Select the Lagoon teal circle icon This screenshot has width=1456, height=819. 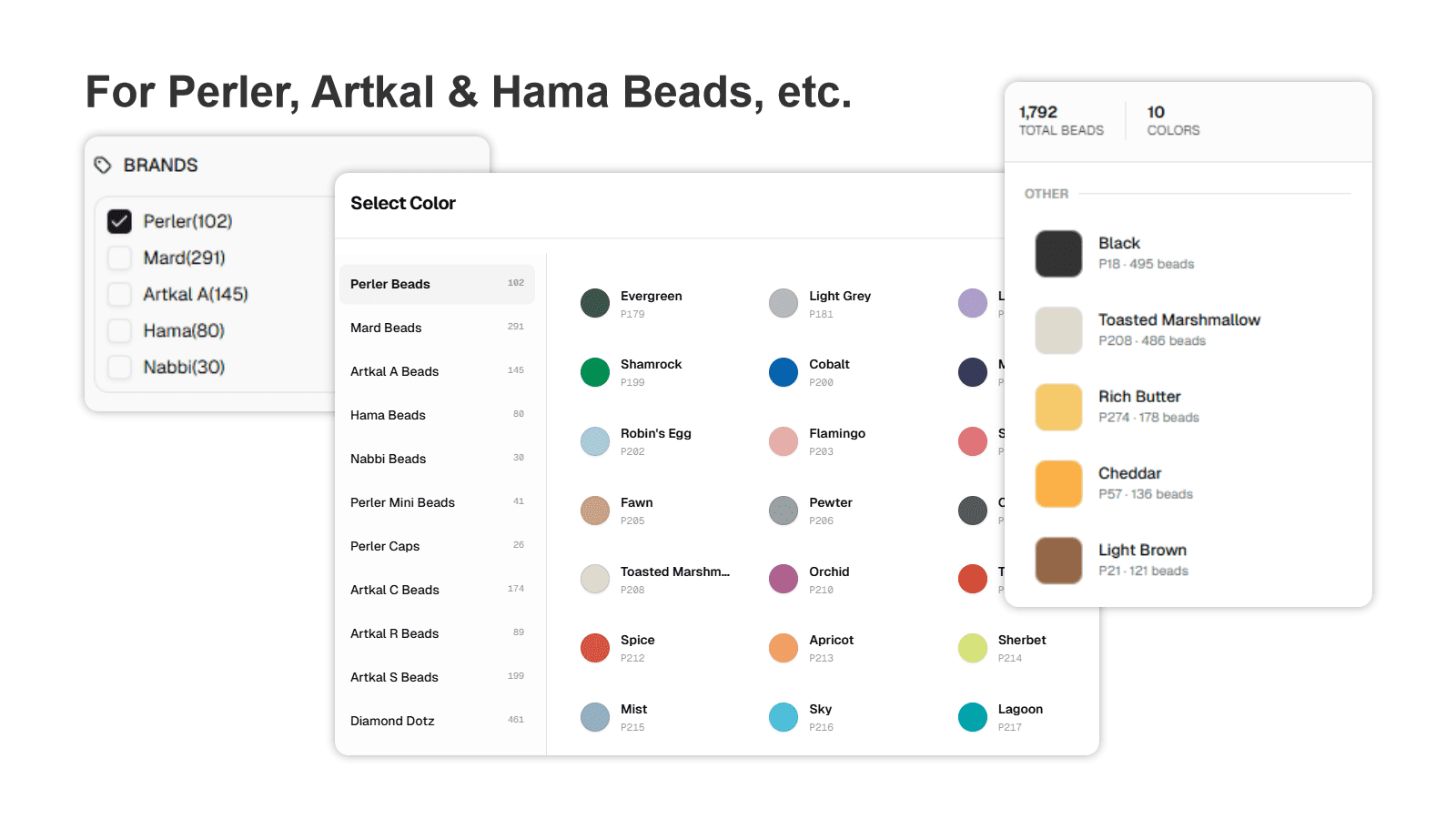972,717
